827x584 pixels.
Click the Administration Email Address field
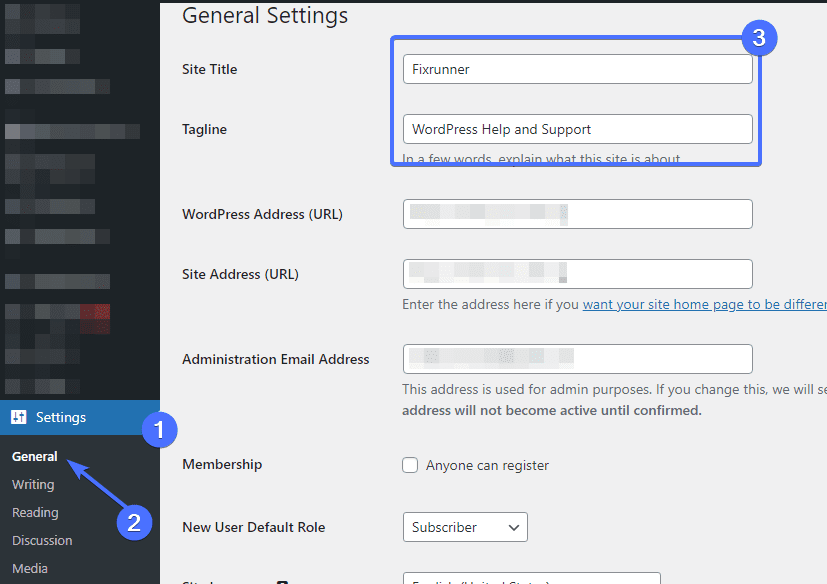click(x=578, y=359)
